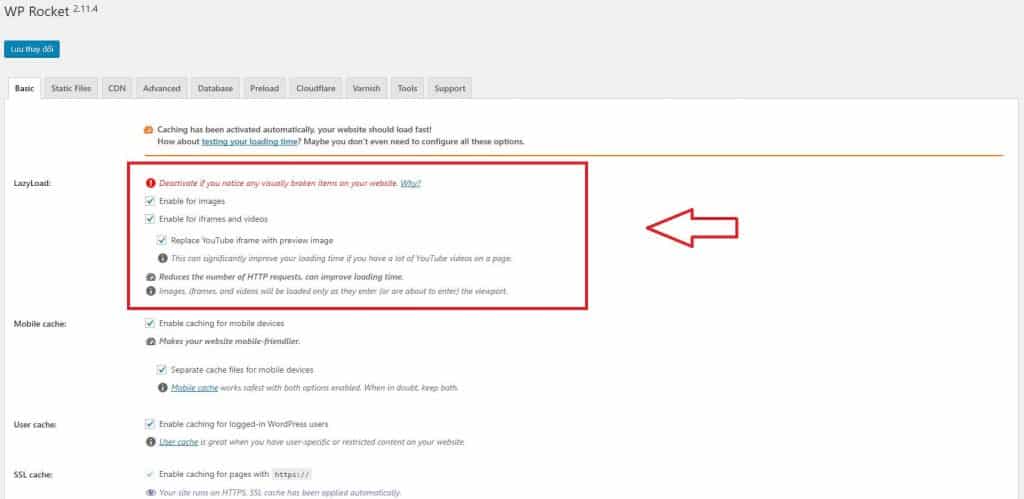Image resolution: width=1024 pixels, height=499 pixels.
Task: Open the Tools tab
Action: point(408,88)
